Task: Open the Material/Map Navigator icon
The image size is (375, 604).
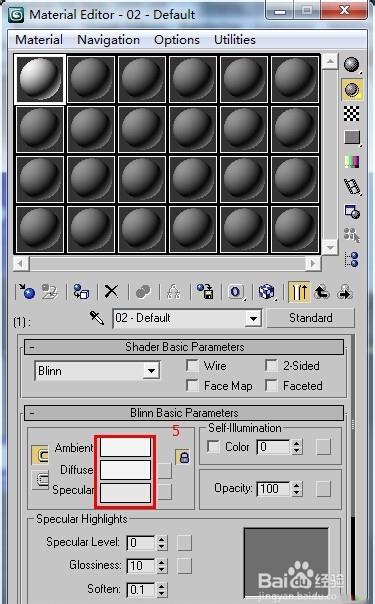Action: point(352,259)
